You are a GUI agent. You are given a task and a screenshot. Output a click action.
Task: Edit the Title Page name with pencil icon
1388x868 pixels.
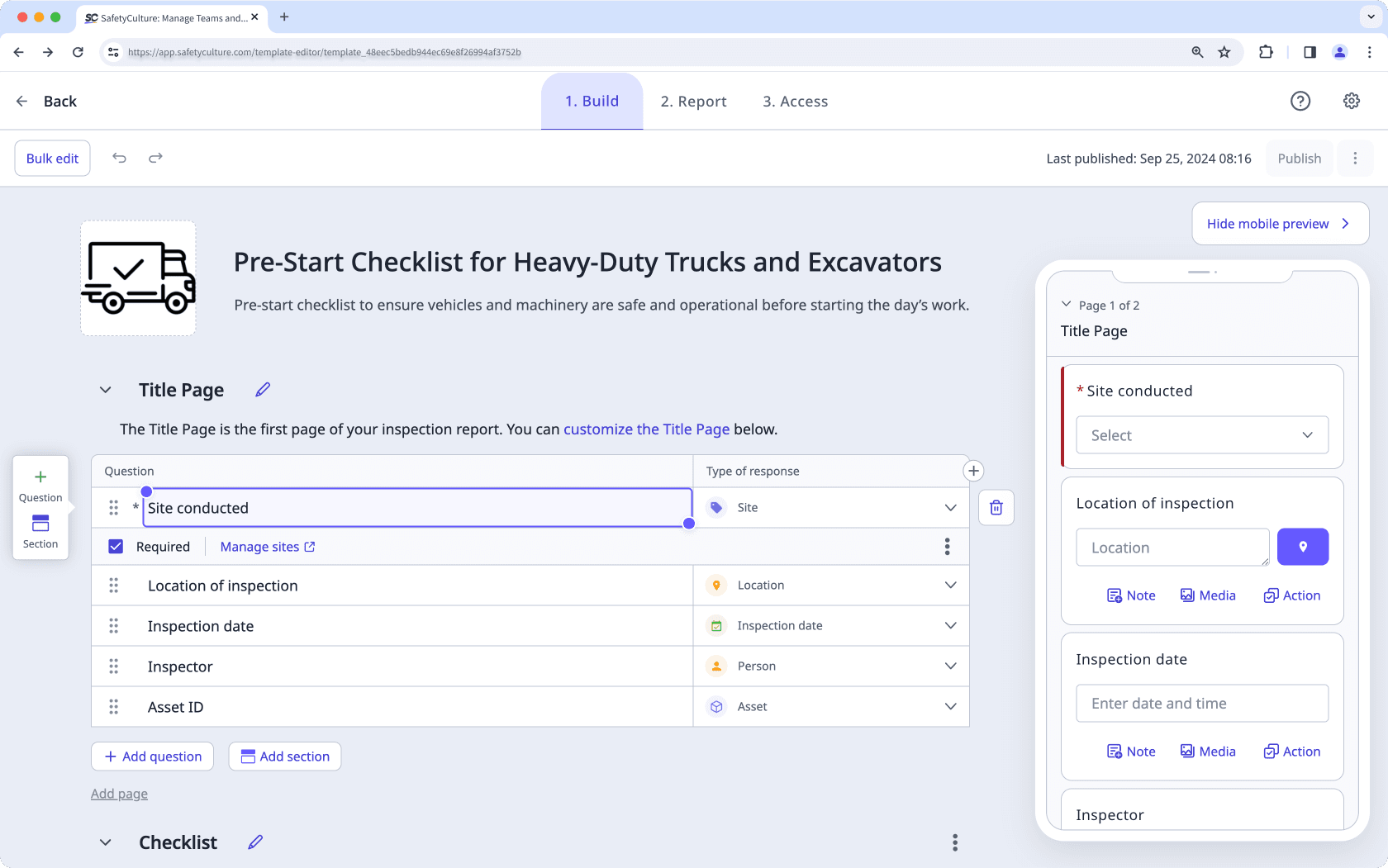[x=263, y=389]
